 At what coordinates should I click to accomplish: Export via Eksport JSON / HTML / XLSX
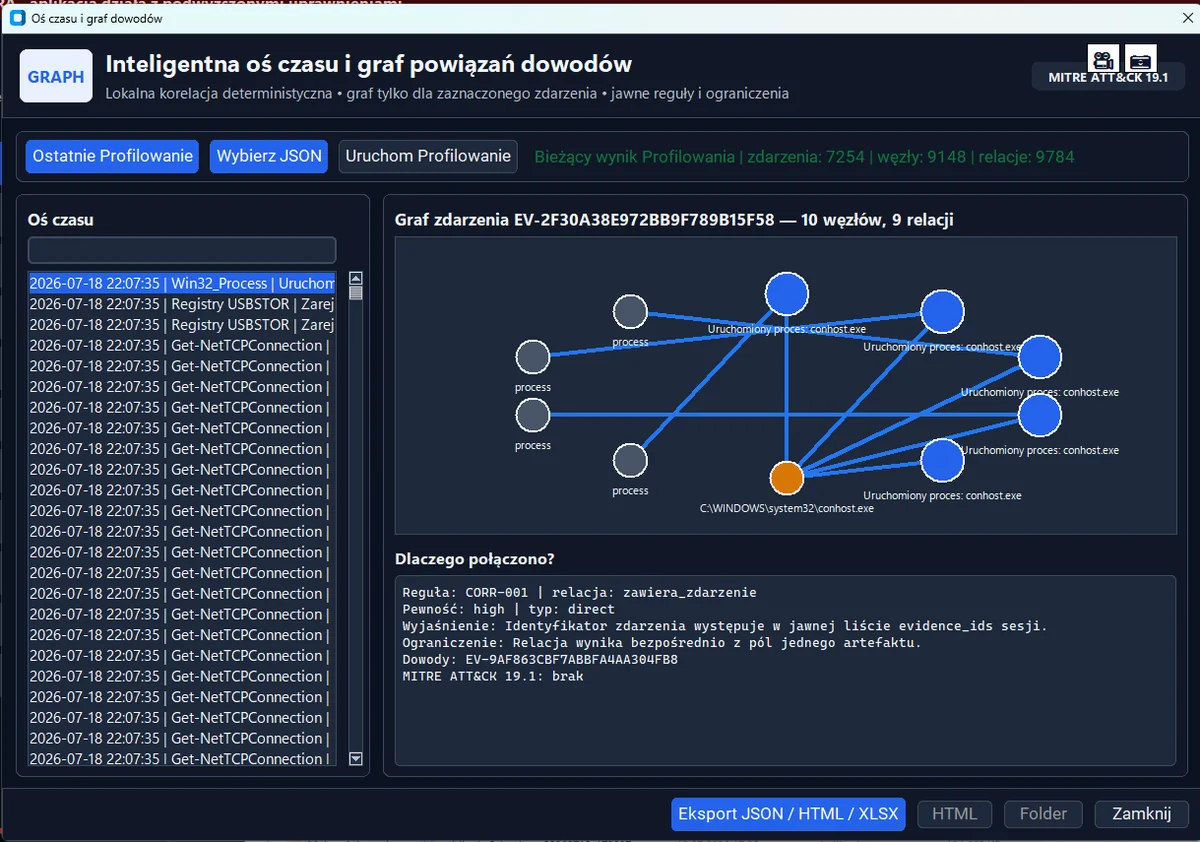[x=789, y=814]
